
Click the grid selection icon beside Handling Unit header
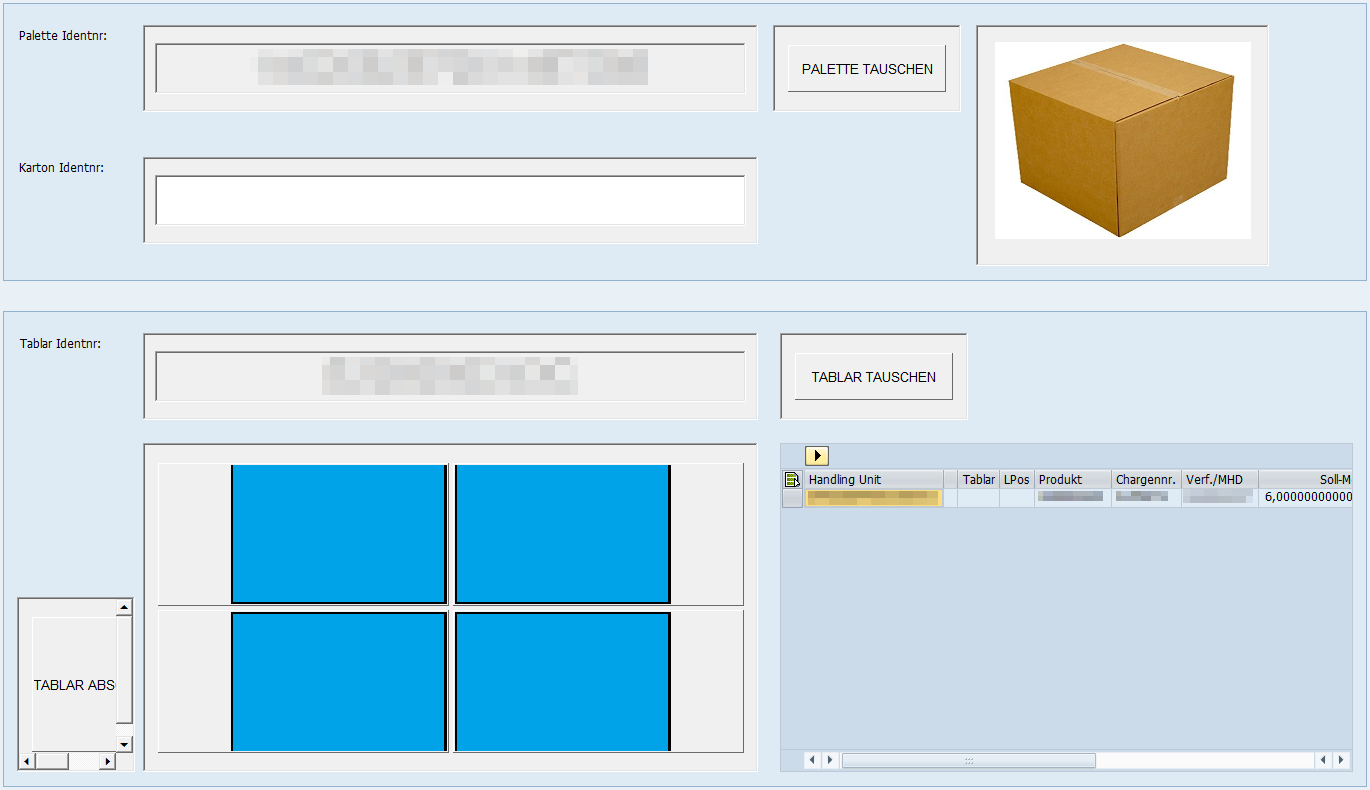[x=791, y=479]
